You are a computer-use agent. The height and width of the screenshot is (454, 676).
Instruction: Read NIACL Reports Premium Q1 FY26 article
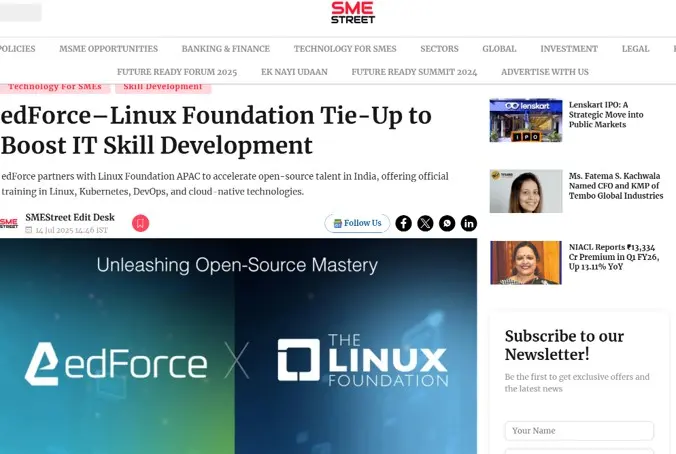point(614,257)
